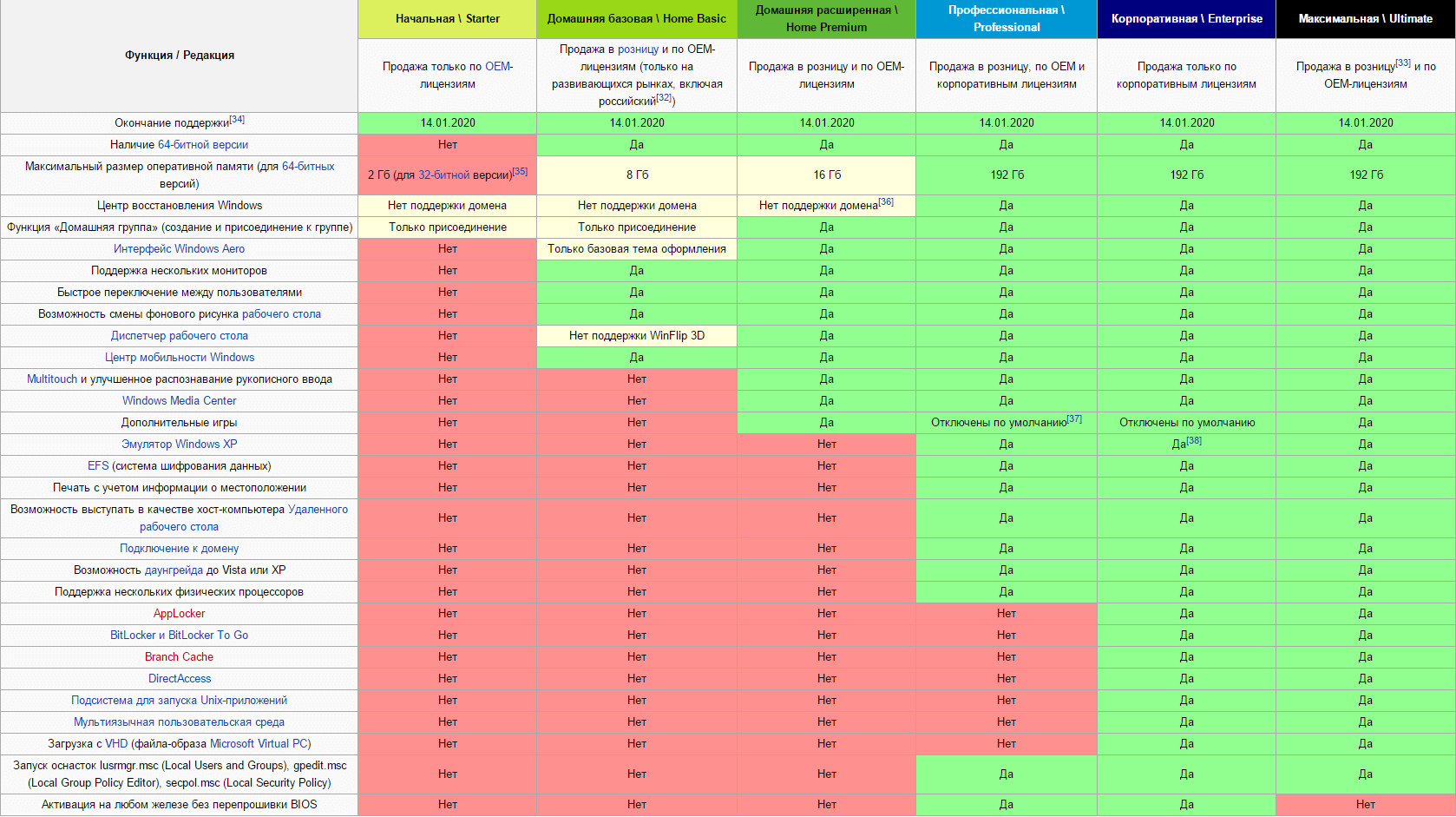The width and height of the screenshot is (1456, 817).
Task: Open footnote [32] in Home Basic header
Action: point(665,97)
